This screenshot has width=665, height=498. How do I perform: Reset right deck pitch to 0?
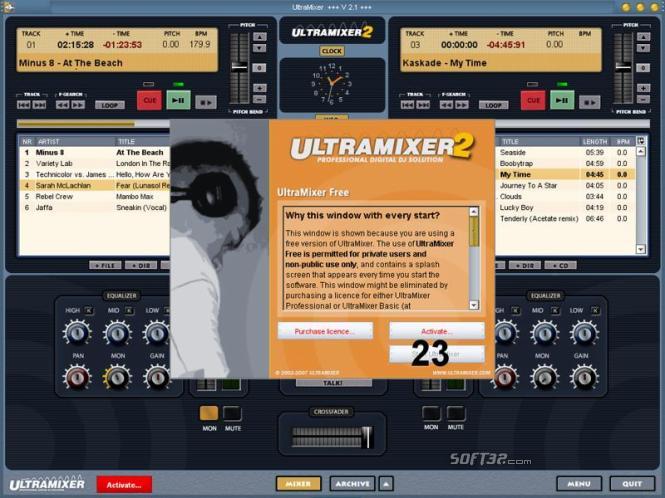click(643, 68)
